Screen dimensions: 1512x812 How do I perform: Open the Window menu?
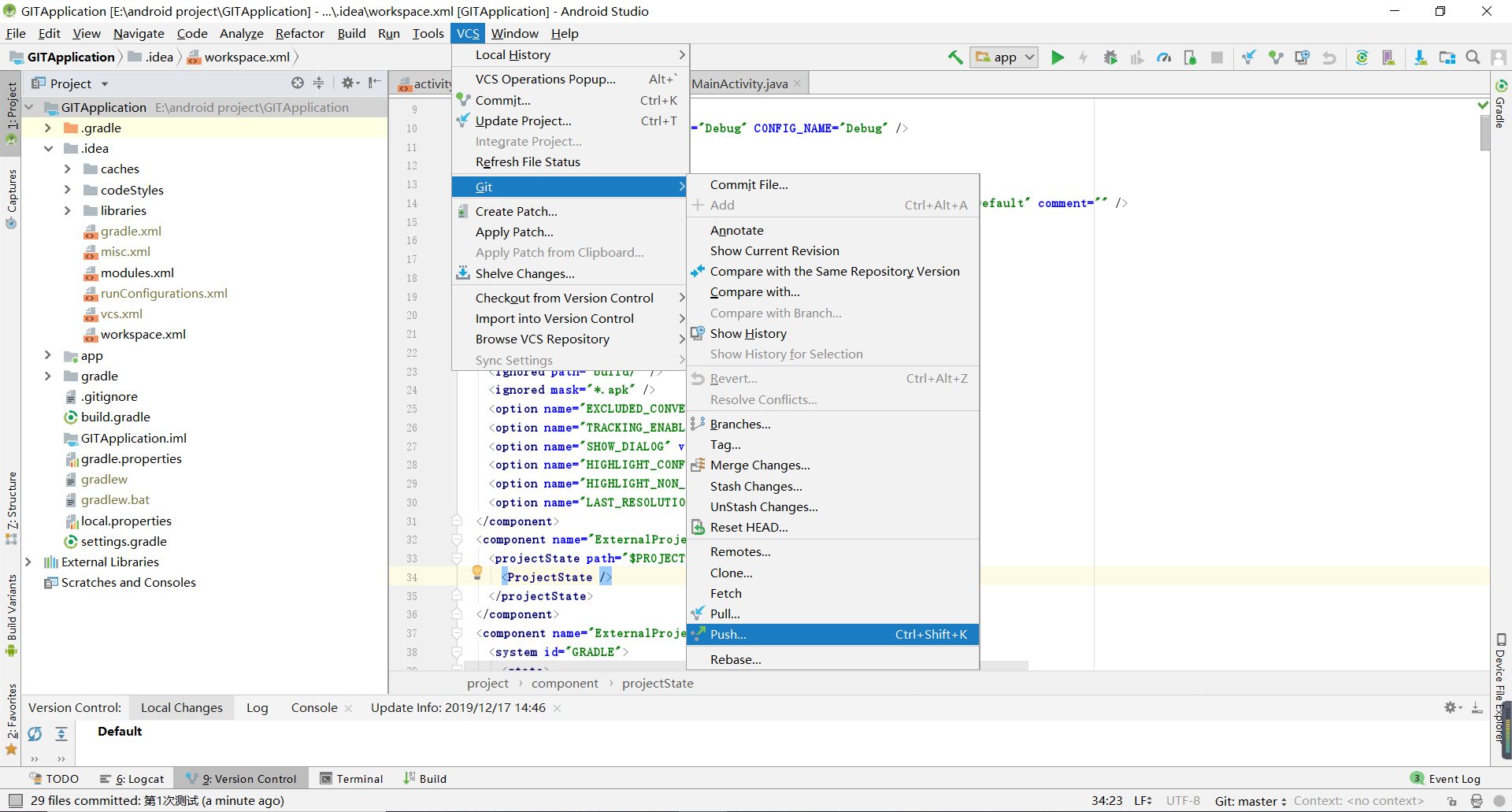point(515,33)
